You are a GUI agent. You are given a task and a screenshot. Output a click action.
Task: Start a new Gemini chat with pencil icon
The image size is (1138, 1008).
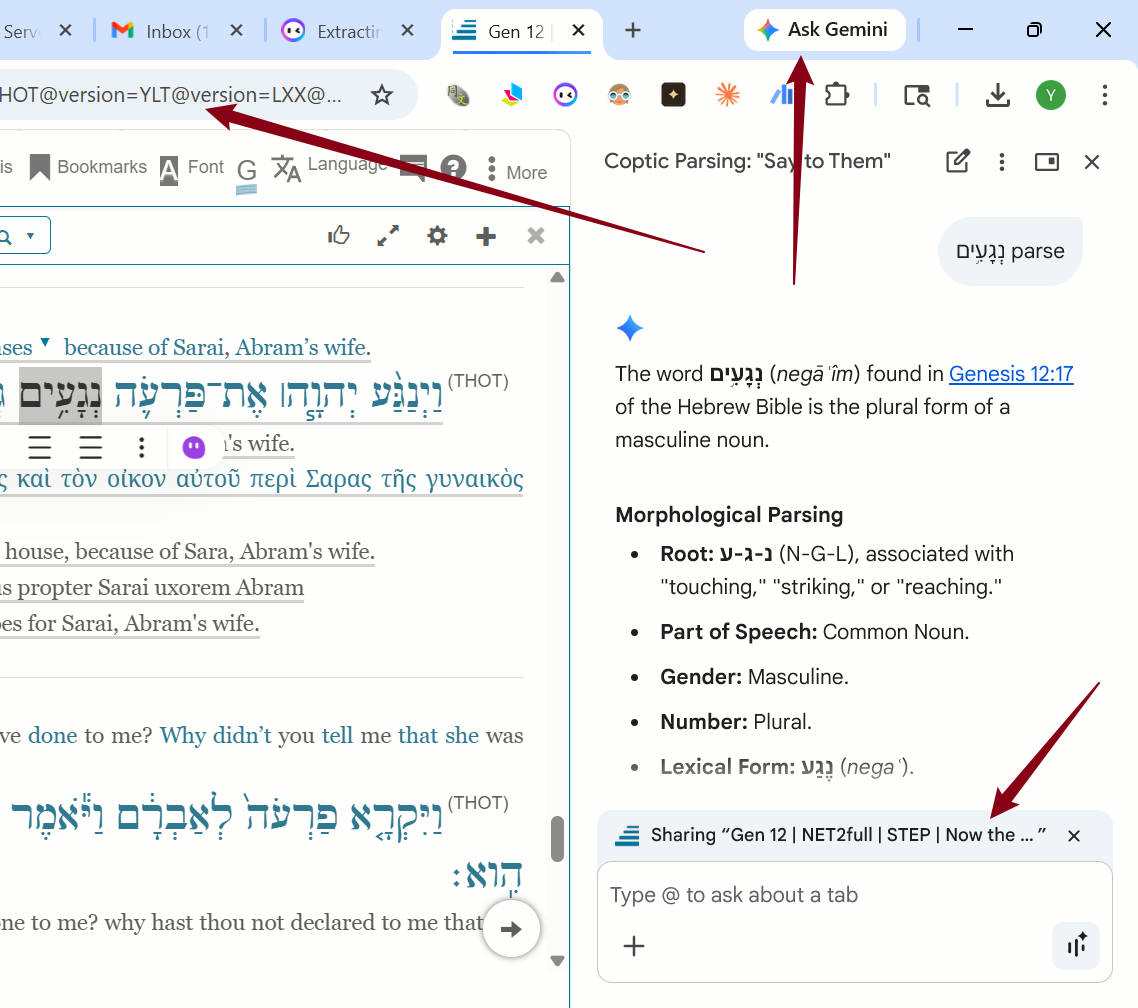[x=957, y=161]
